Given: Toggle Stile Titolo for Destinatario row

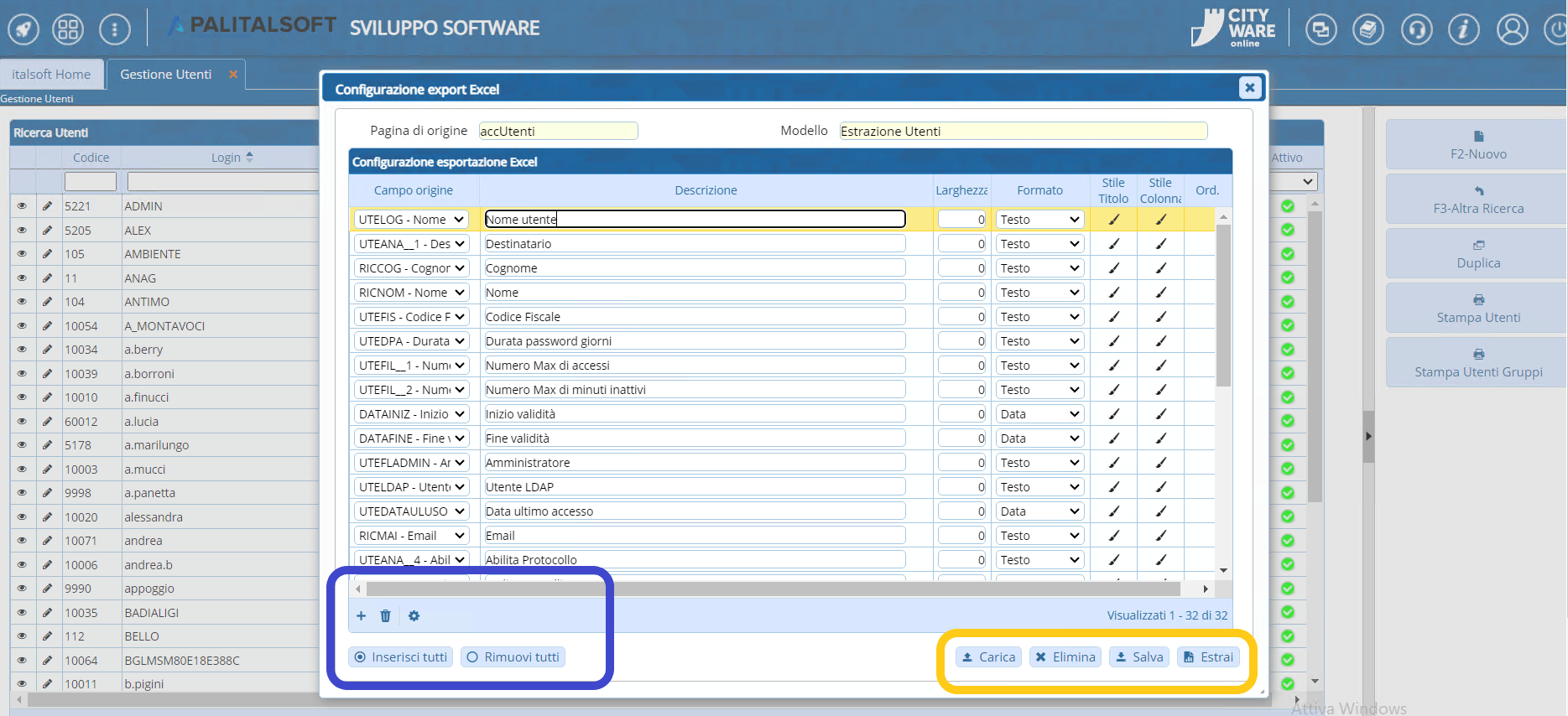Looking at the screenshot, I should tap(1113, 244).
